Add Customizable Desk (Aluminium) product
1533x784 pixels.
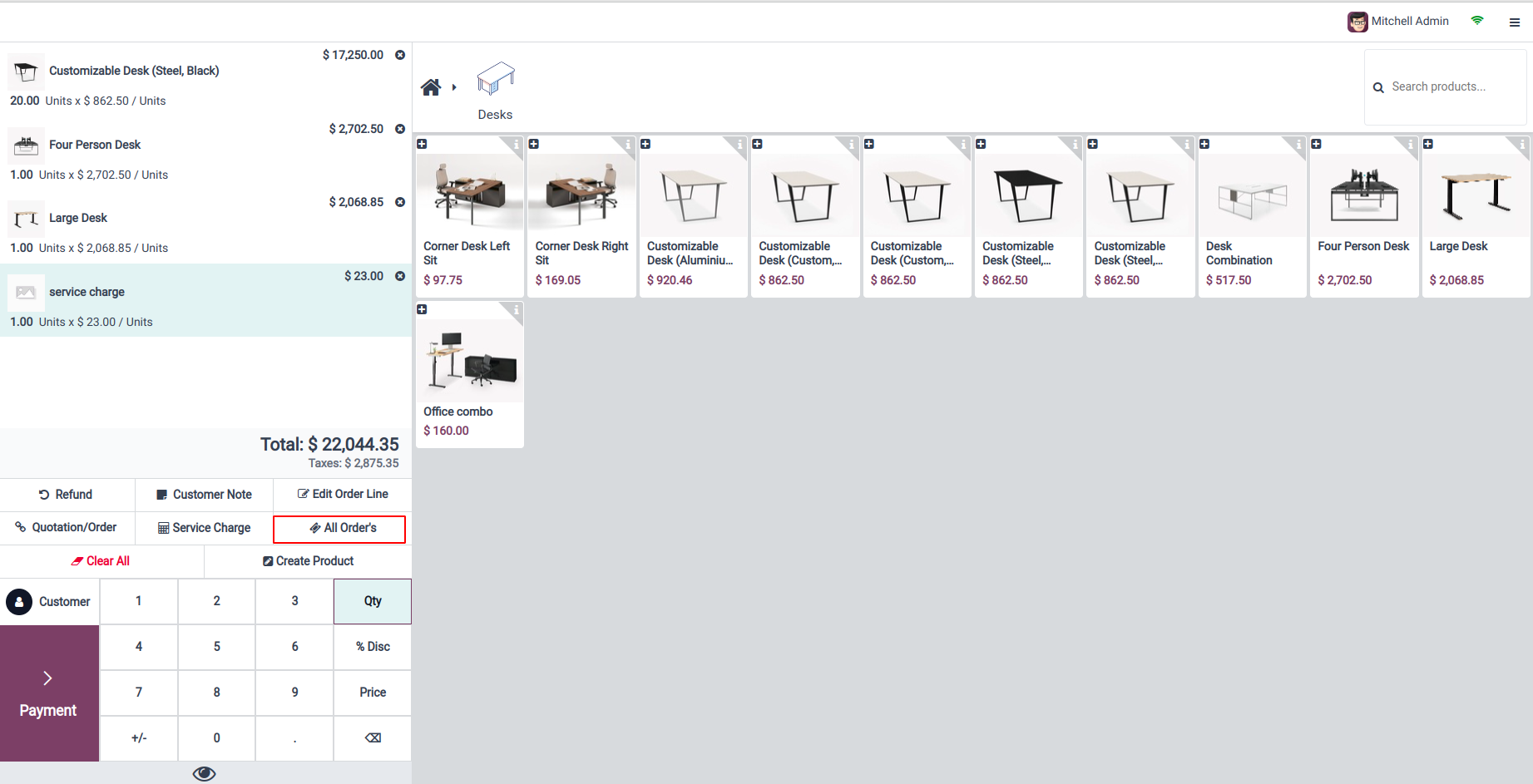(694, 217)
